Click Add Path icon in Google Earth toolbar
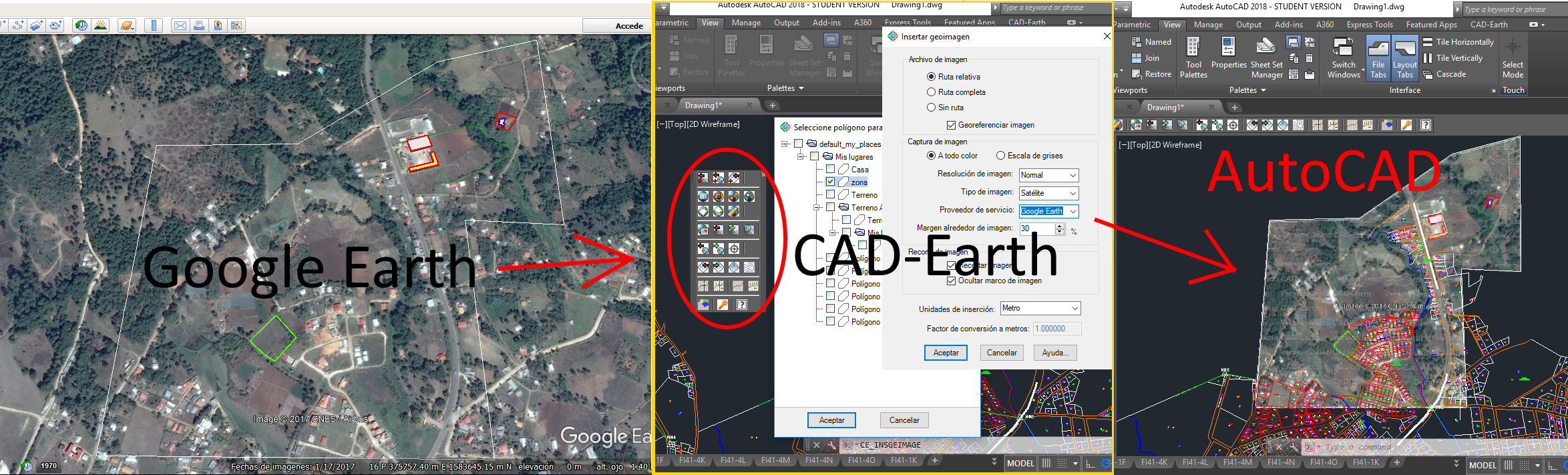This screenshot has width=1568, height=475. 18,25
